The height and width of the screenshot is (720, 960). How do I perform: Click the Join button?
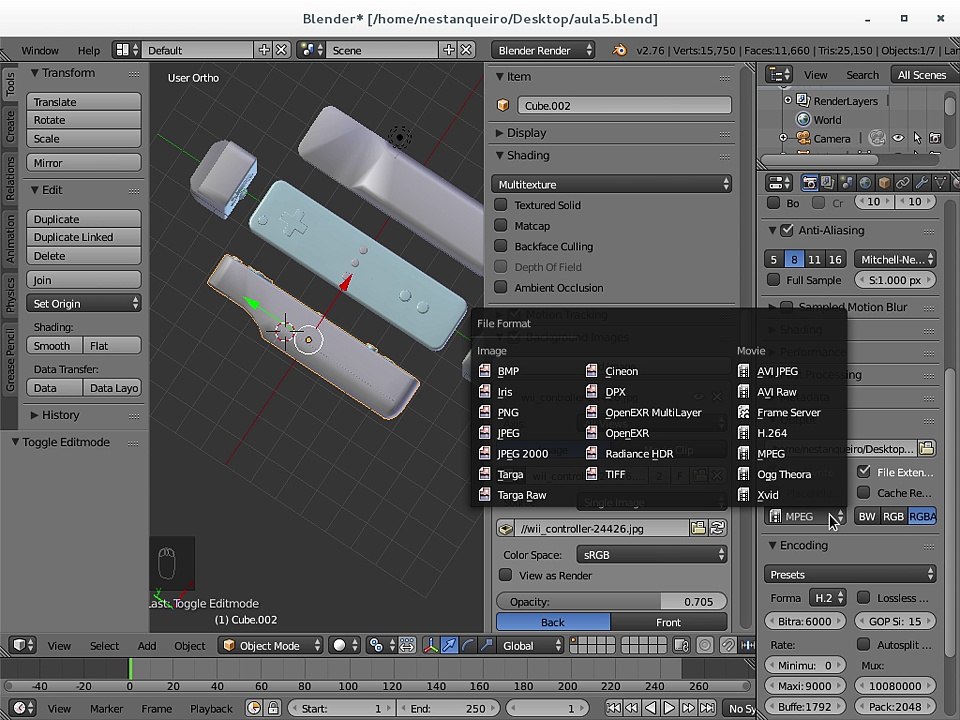pos(84,279)
